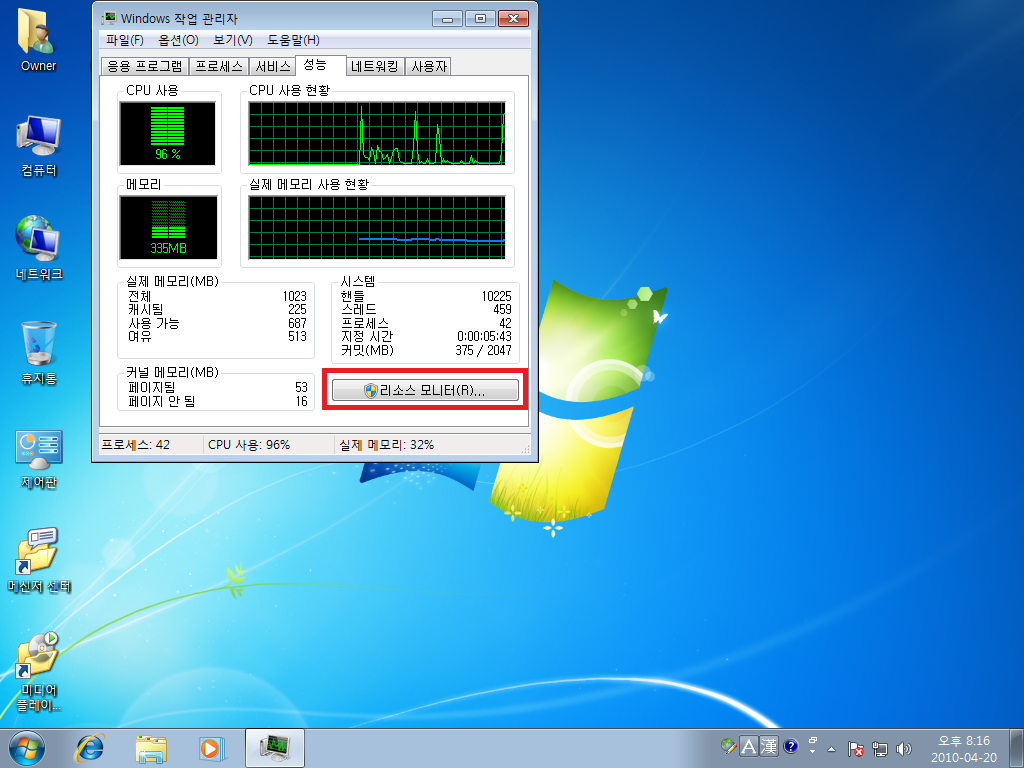Select the 제어판 control panel icon
Screen dimensions: 1024x768
pyautogui.click(x=39, y=458)
